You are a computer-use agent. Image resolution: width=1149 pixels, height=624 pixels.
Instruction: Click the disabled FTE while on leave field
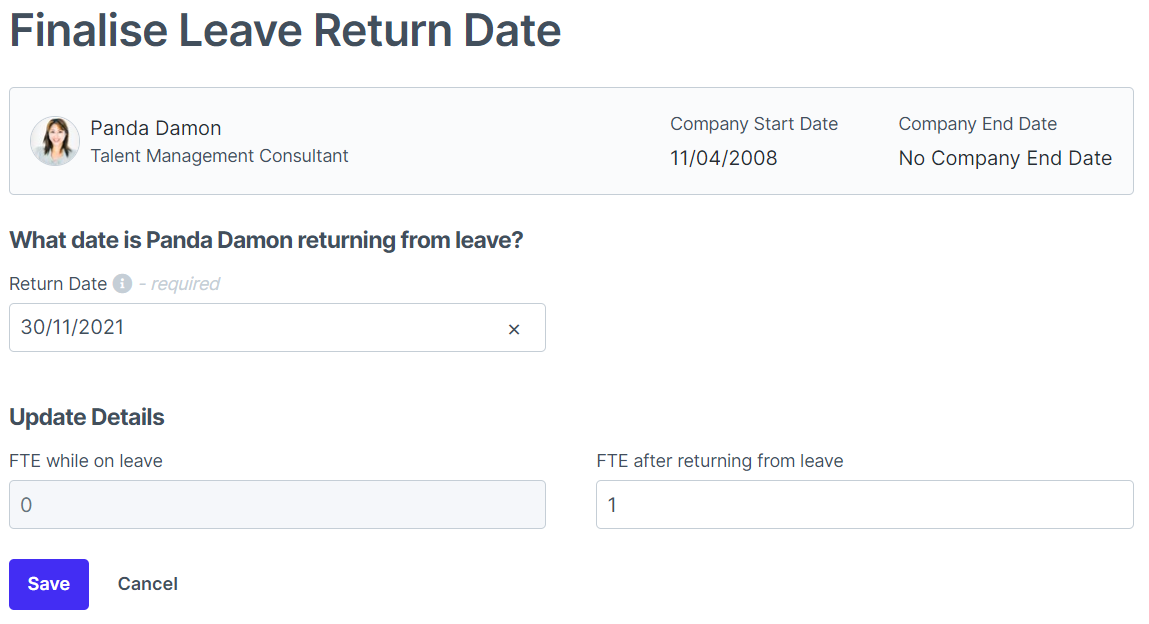[x=277, y=504]
